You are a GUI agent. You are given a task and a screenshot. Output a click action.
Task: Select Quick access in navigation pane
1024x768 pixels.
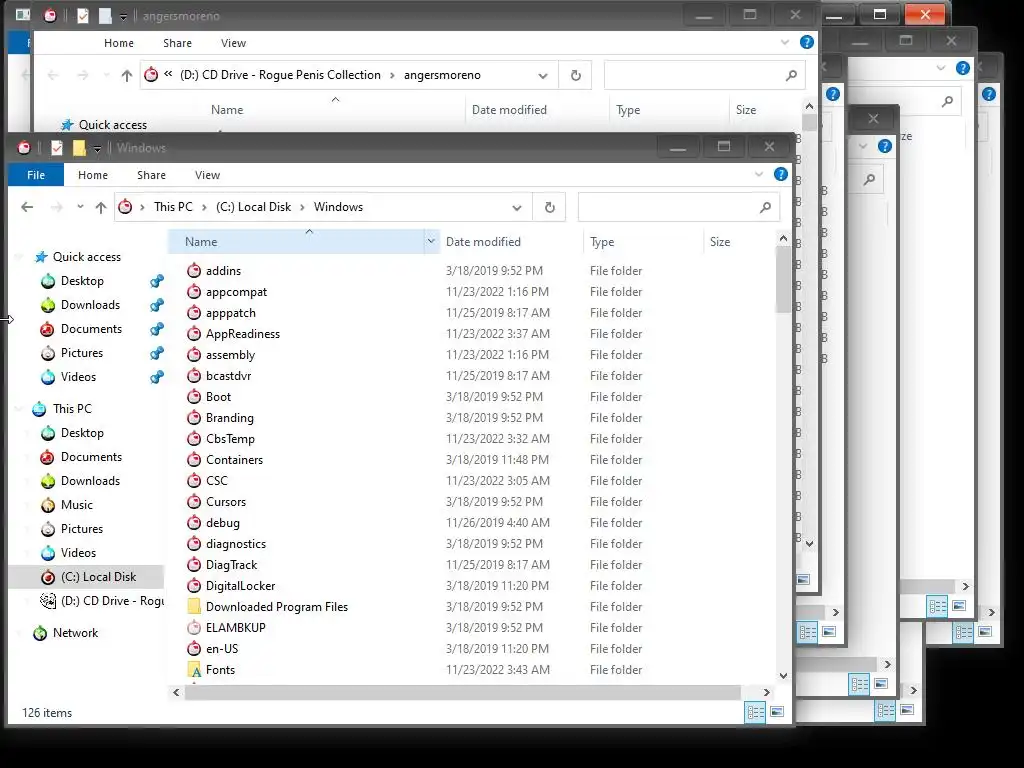tap(87, 257)
